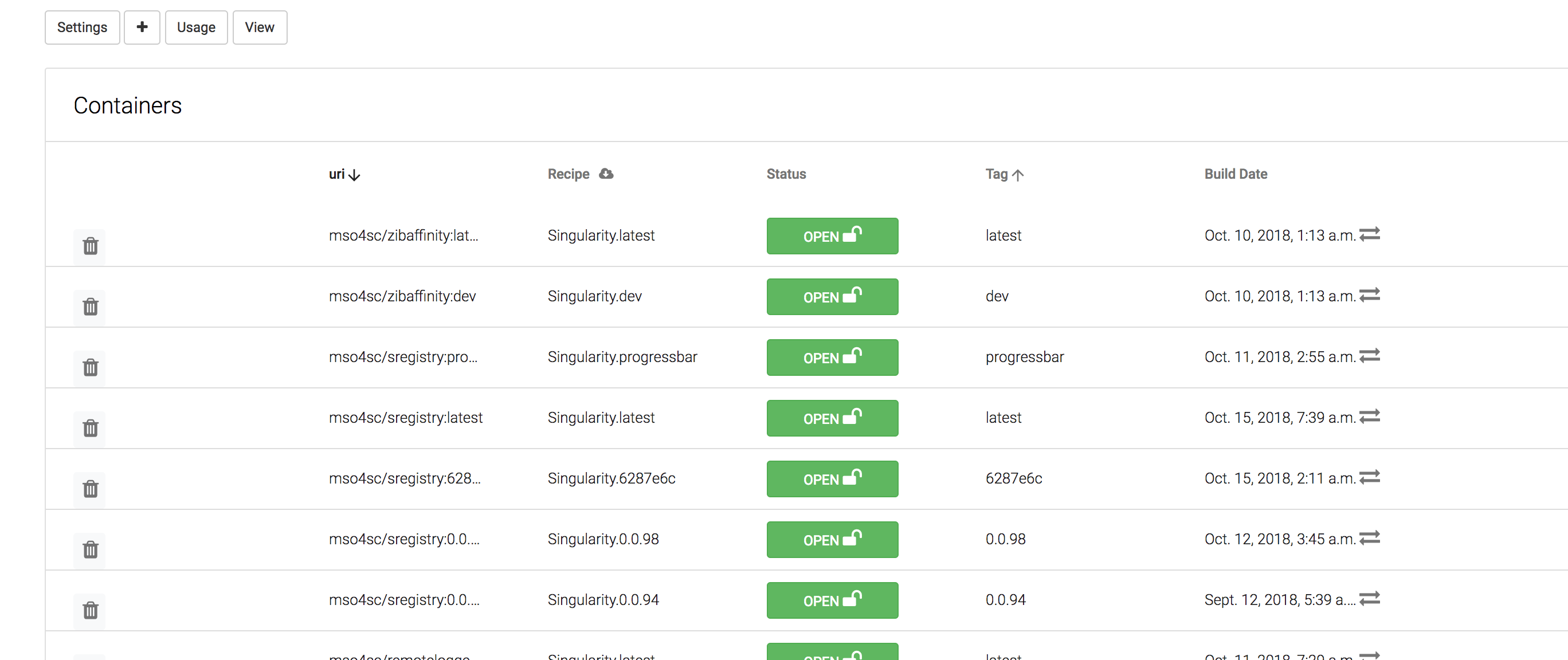Toggle OPEN lock status for 0.0.94 container

[832, 600]
